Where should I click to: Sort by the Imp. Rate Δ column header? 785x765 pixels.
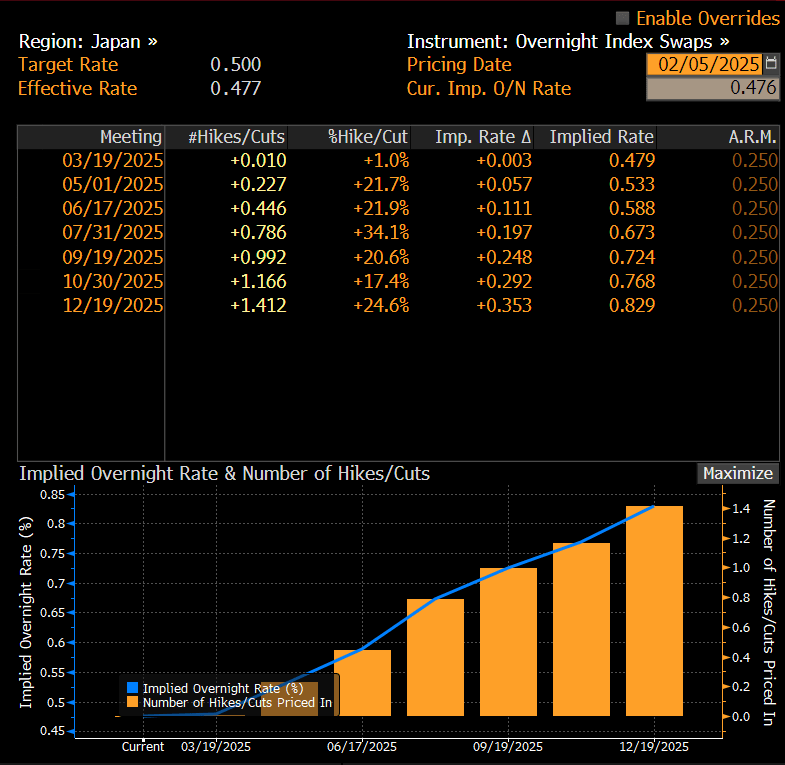tap(472, 137)
